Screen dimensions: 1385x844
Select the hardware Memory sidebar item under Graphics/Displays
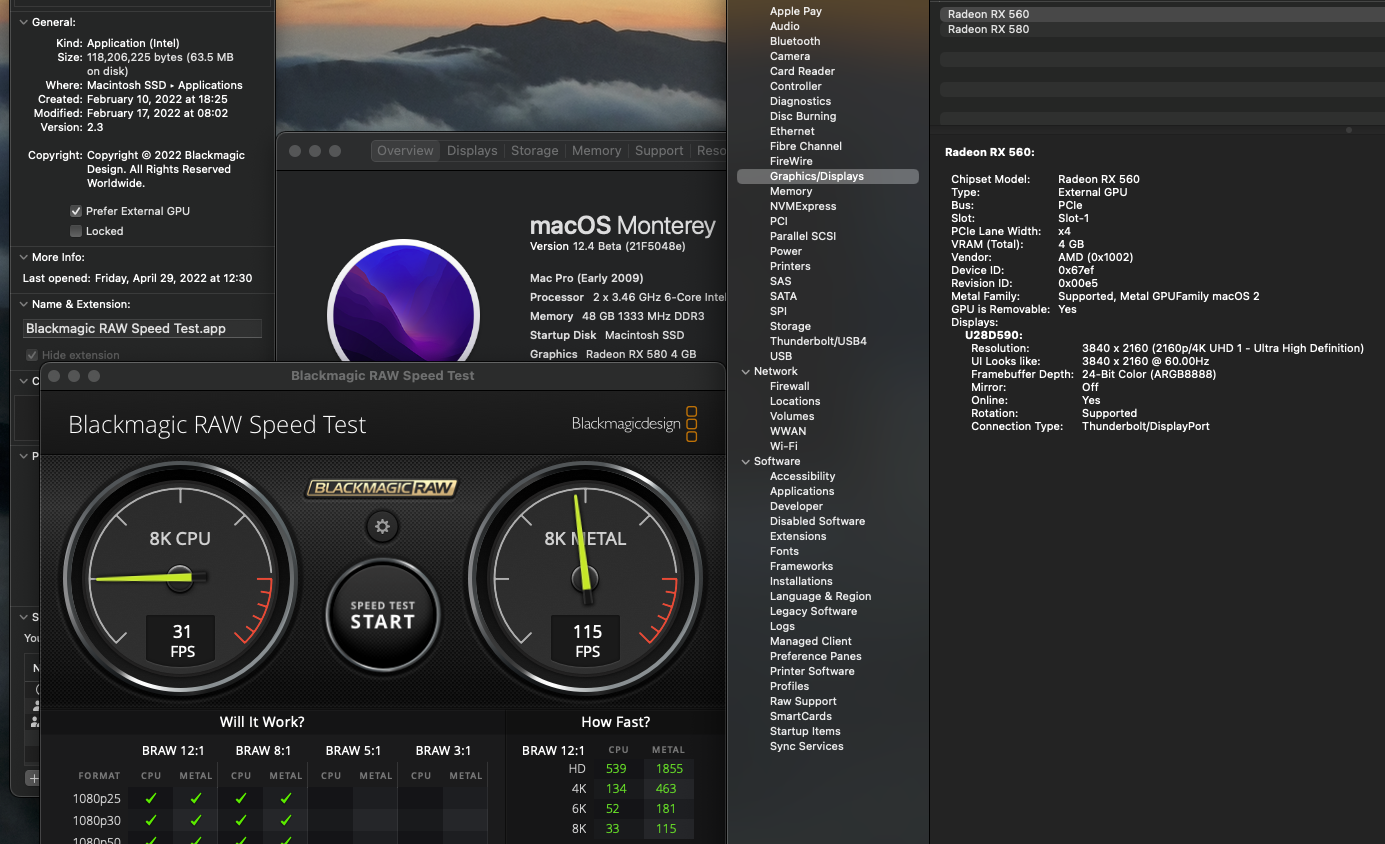tap(791, 191)
